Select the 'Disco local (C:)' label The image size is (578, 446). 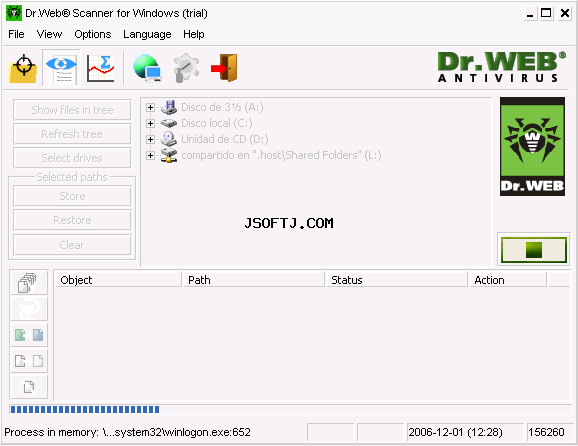[217, 123]
